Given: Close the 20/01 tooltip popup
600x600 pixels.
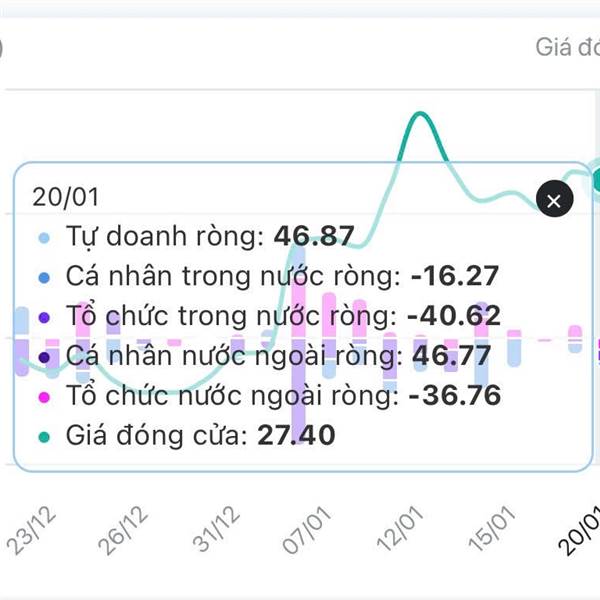Looking at the screenshot, I should point(554,199).
